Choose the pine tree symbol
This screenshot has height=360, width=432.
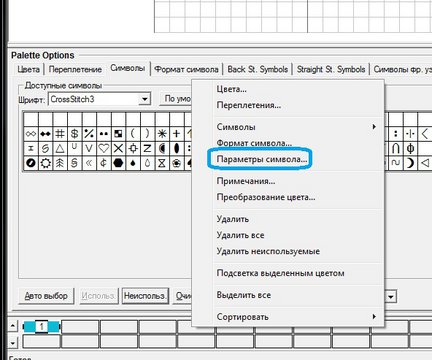point(60,163)
